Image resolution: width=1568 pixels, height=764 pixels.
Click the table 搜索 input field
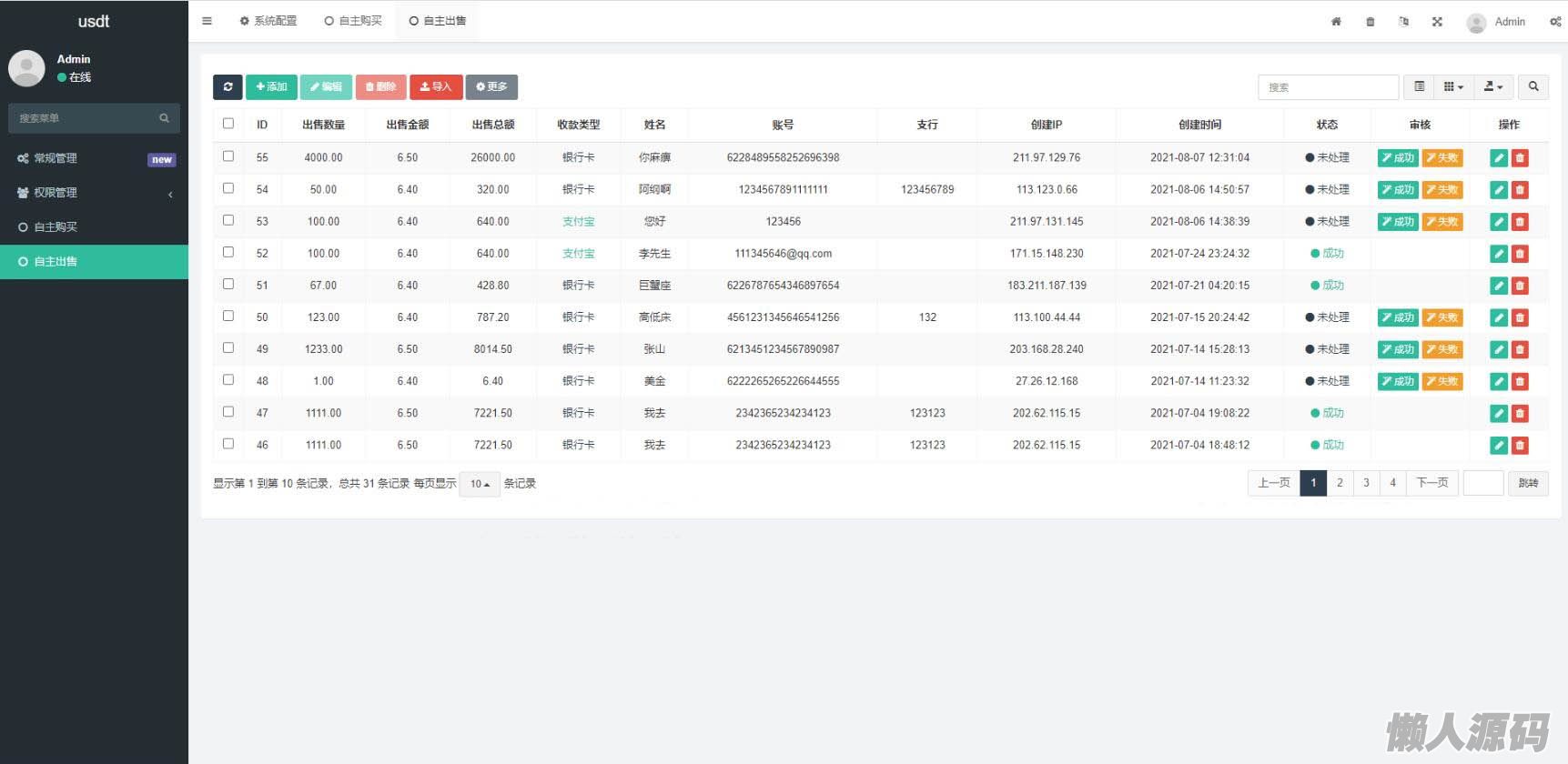[x=1328, y=87]
